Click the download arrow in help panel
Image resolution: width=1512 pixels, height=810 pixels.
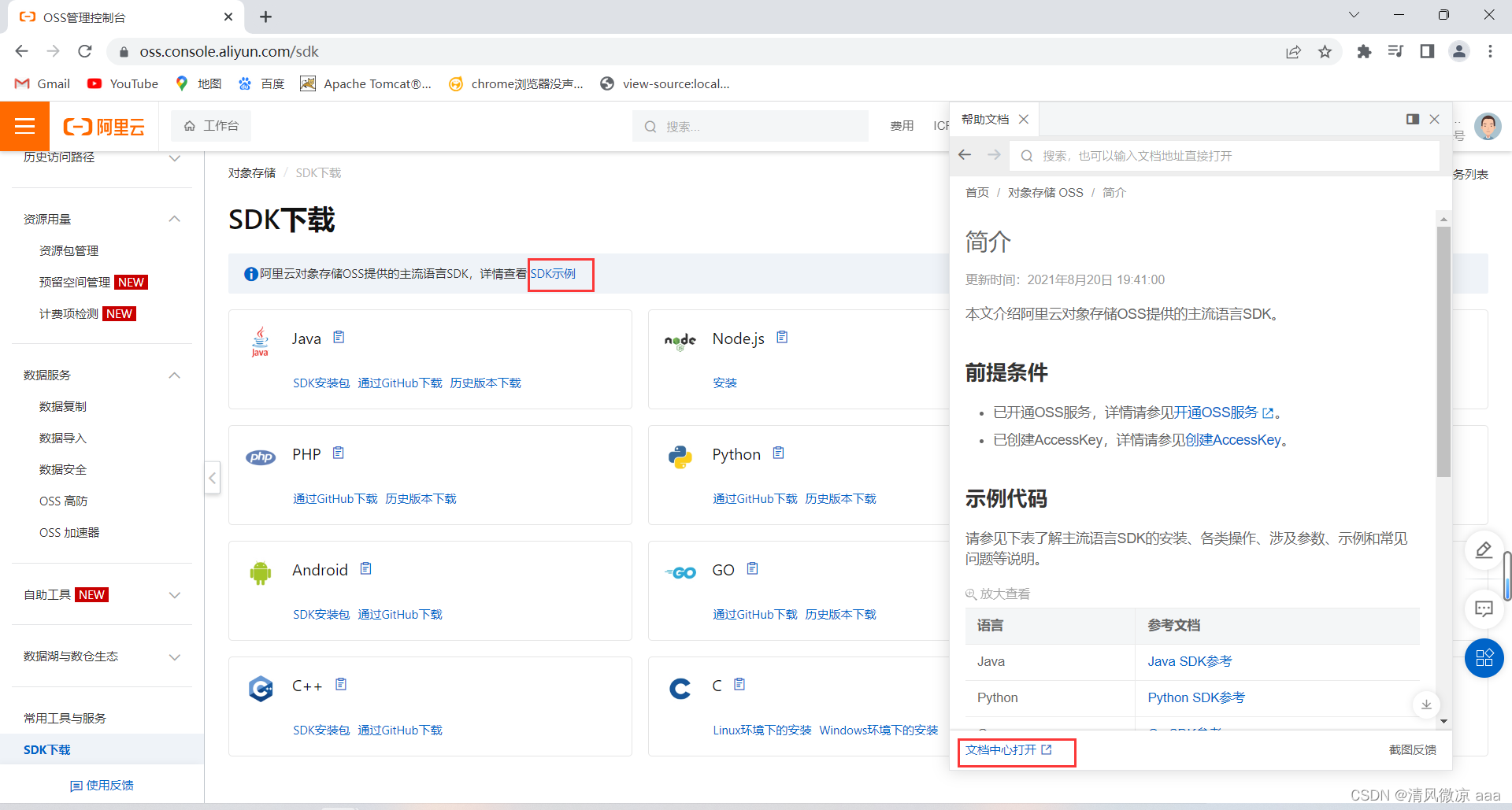click(x=1426, y=705)
